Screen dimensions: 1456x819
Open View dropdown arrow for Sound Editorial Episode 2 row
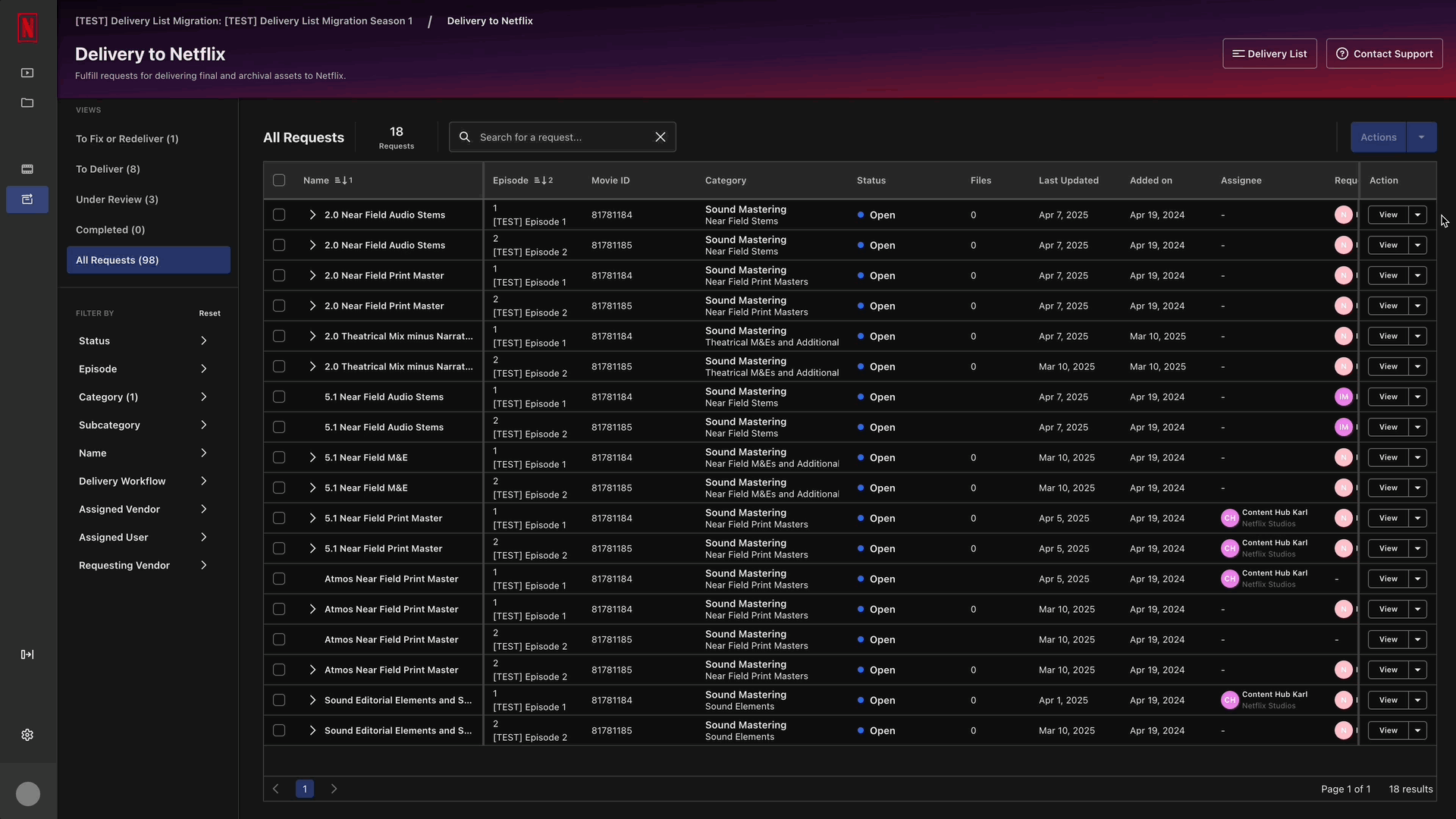pyautogui.click(x=1418, y=730)
